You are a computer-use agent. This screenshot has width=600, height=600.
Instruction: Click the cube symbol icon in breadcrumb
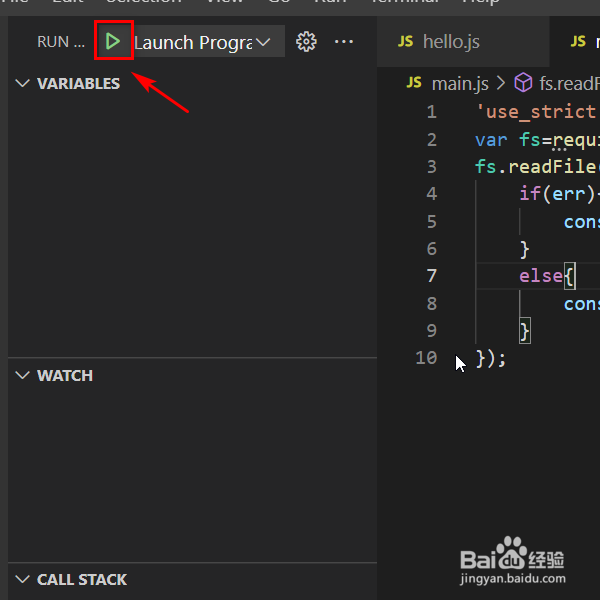[523, 83]
